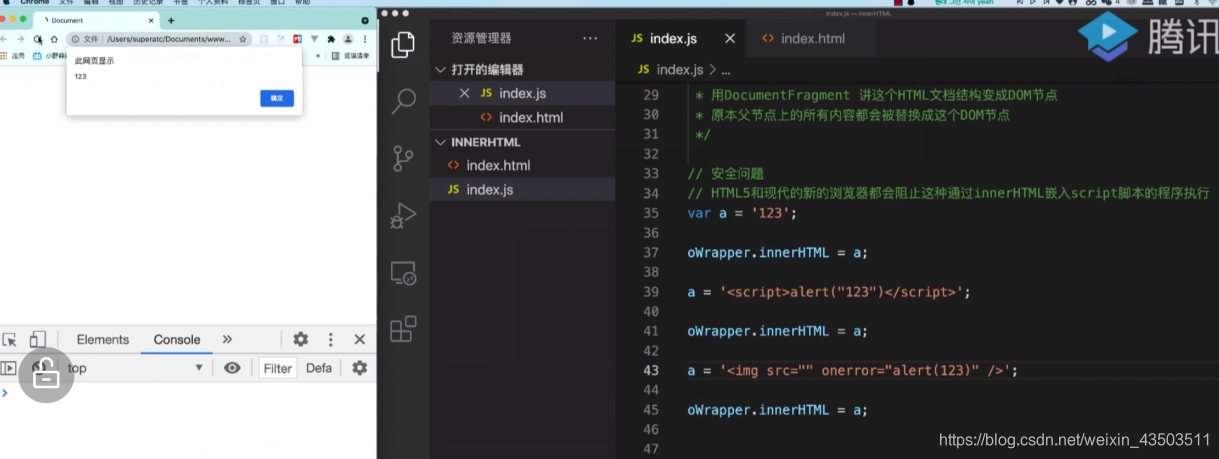Open the explorer panel's more actions menu

coord(590,38)
